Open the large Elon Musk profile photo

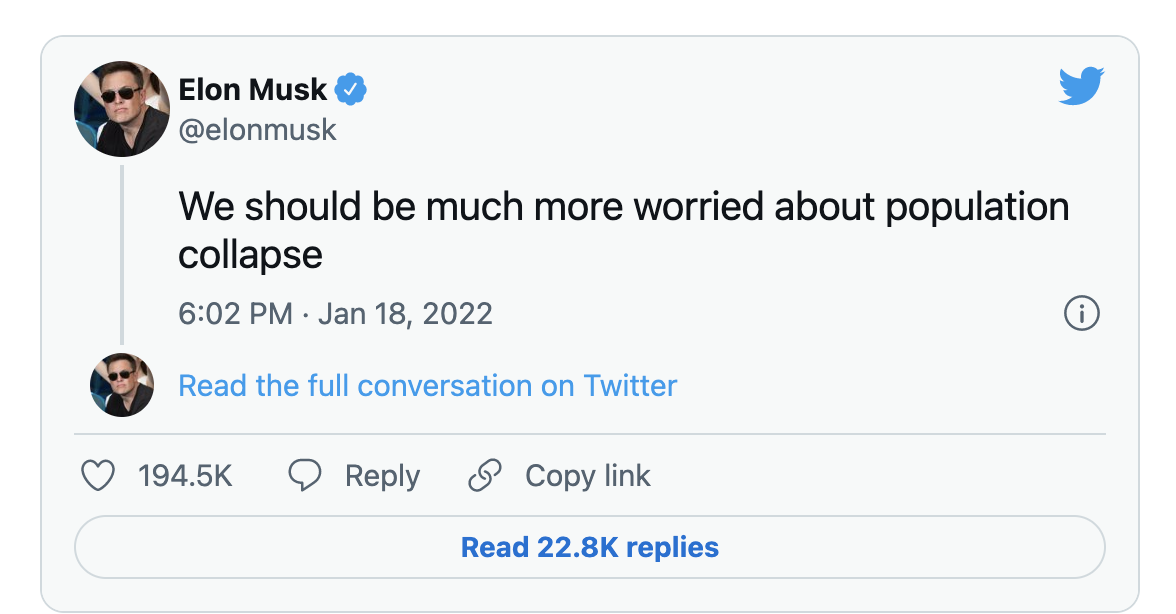(122, 108)
